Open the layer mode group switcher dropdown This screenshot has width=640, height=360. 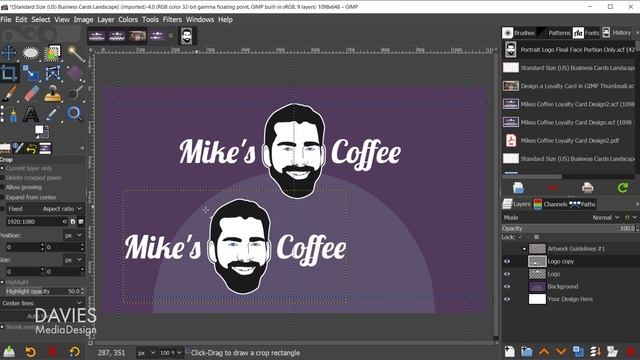click(631, 218)
